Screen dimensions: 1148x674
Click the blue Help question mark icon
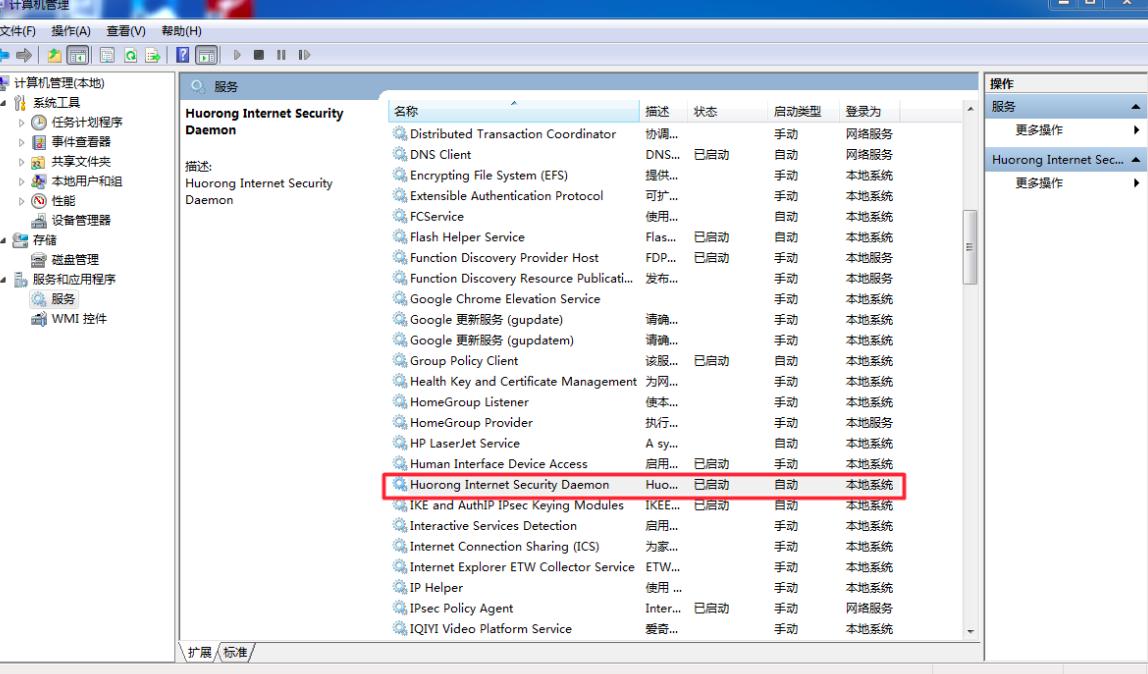[x=183, y=55]
